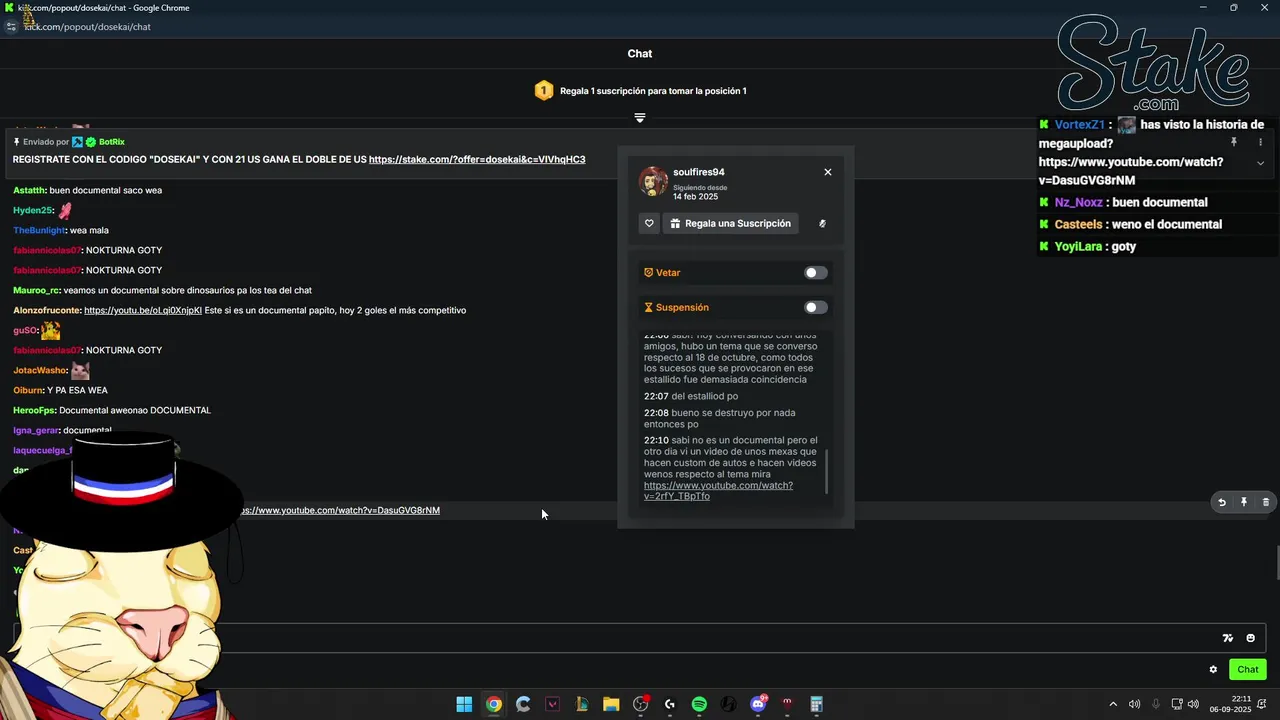The width and height of the screenshot is (1280, 720).
Task: Click YoyiLara username in overlay
Action: 1078,246
